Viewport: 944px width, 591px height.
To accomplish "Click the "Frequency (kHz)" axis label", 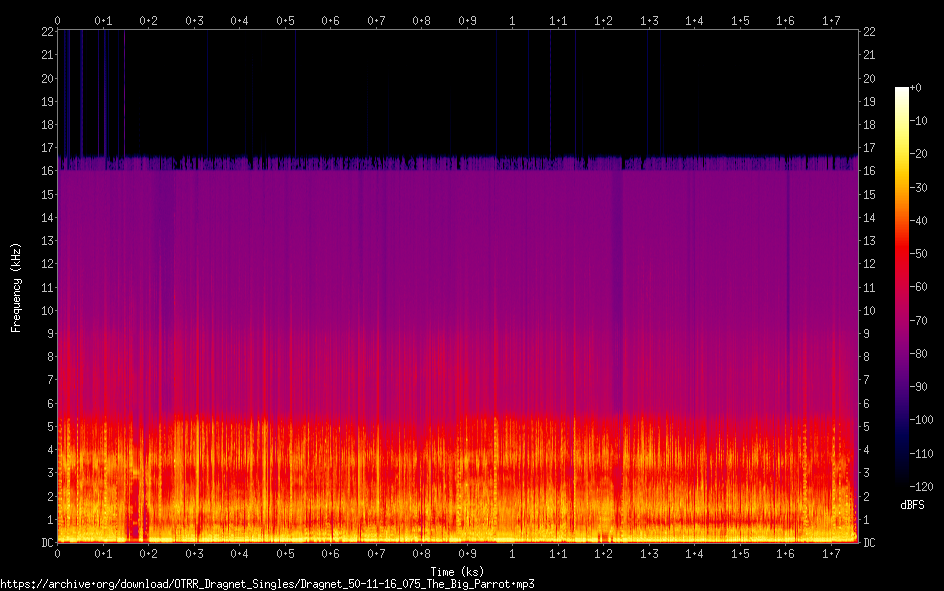I will [x=16, y=287].
